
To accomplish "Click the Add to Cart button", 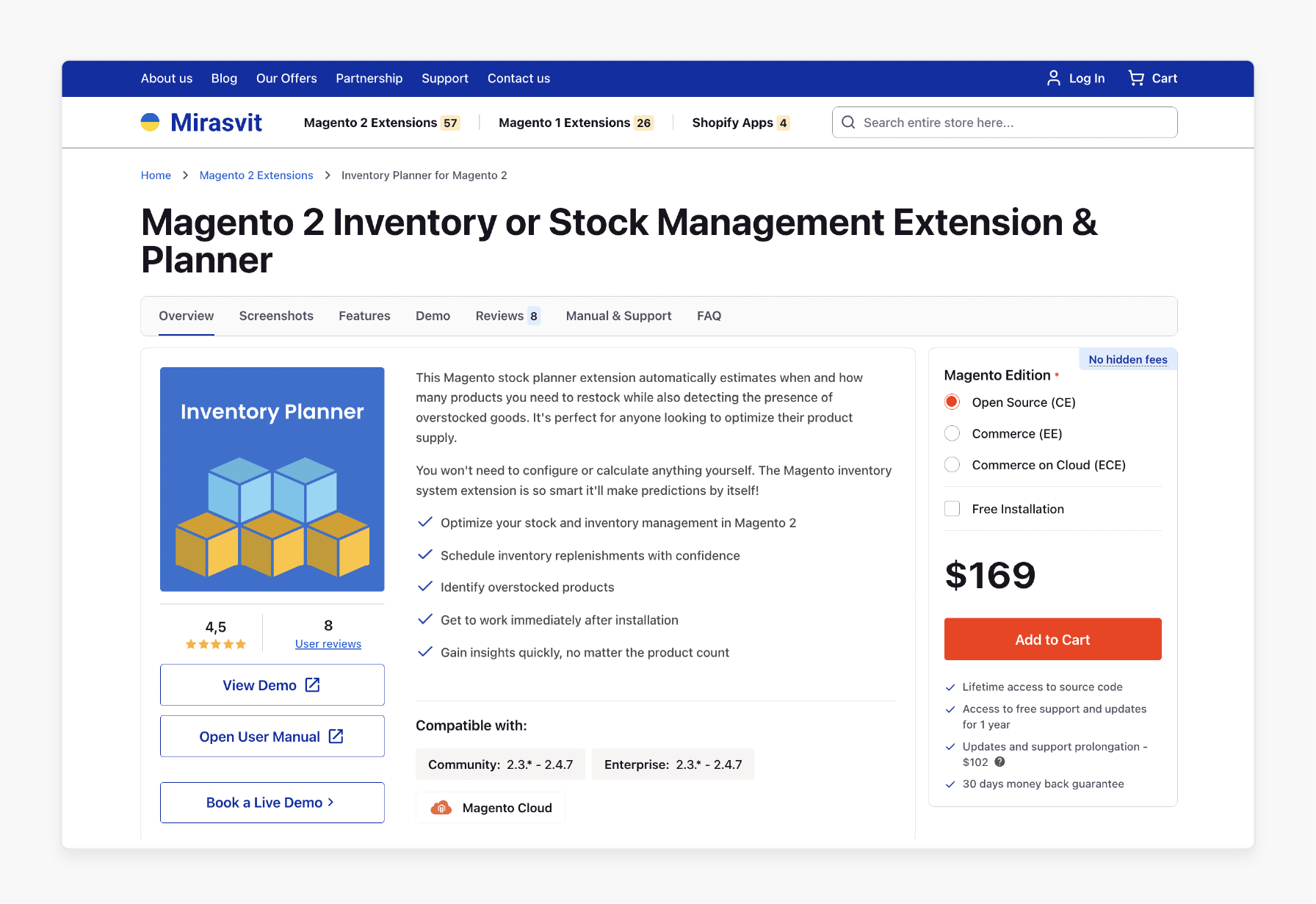I will (1052, 639).
